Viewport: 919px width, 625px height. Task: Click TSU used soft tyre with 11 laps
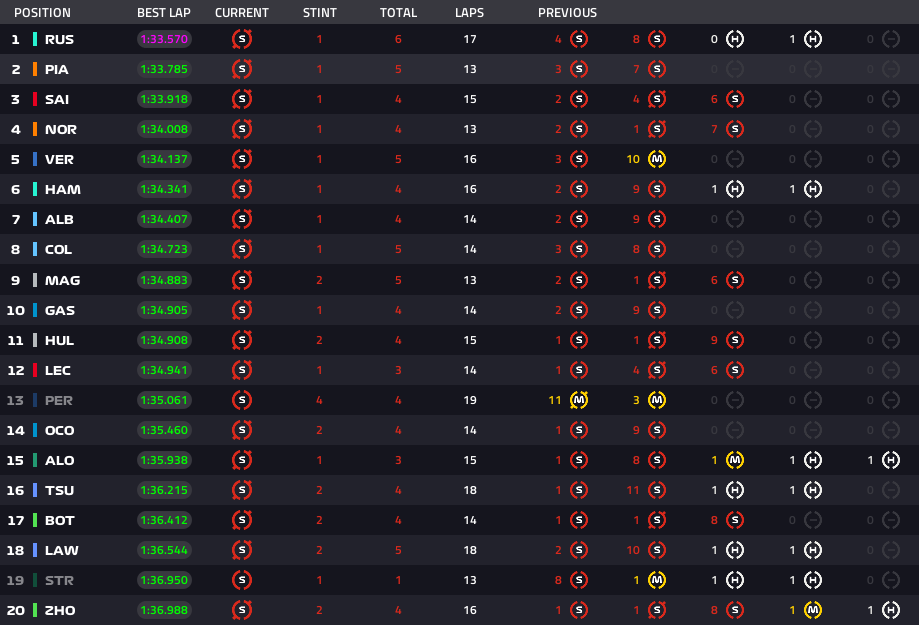point(656,490)
